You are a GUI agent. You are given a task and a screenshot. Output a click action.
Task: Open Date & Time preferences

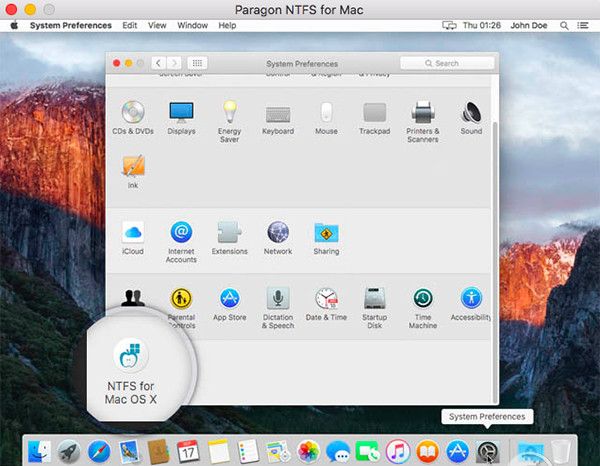click(x=326, y=304)
